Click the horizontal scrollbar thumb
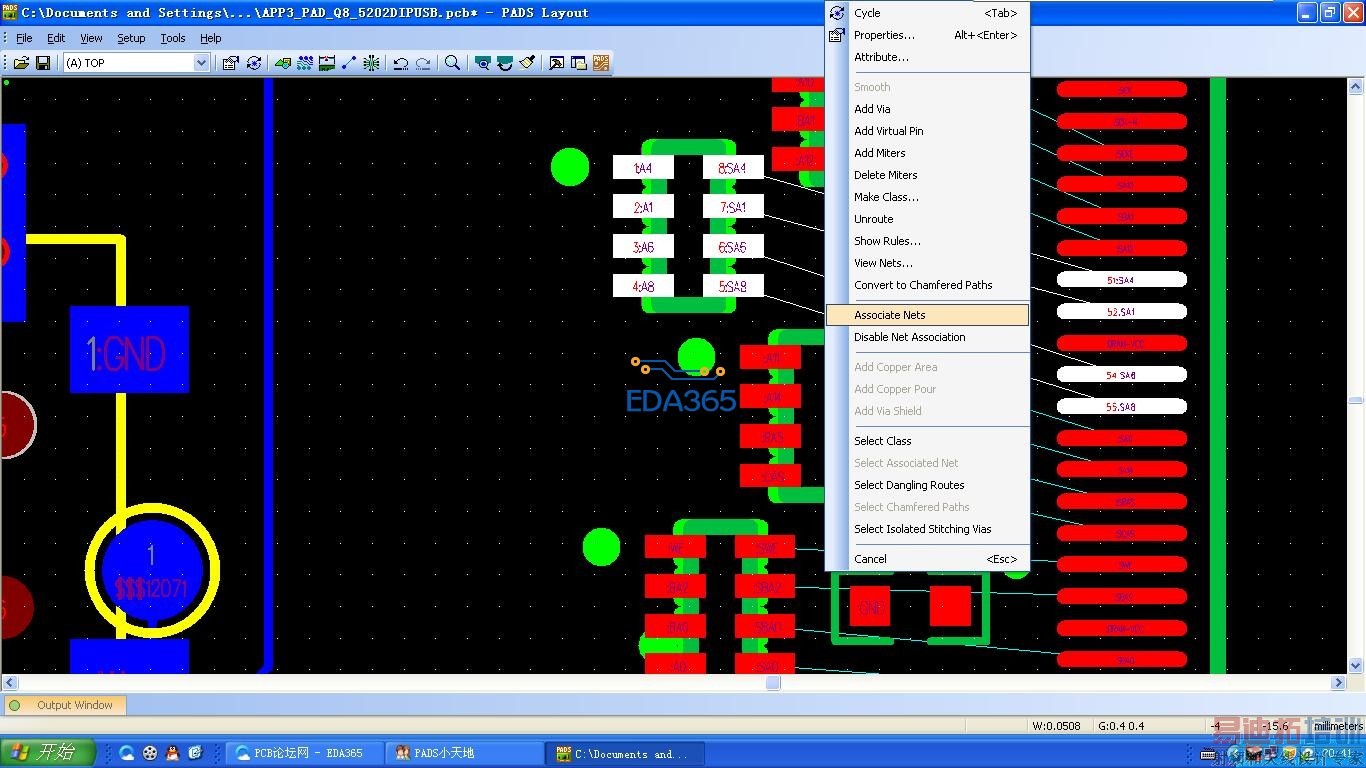This screenshot has height=768, width=1366. tap(773, 683)
